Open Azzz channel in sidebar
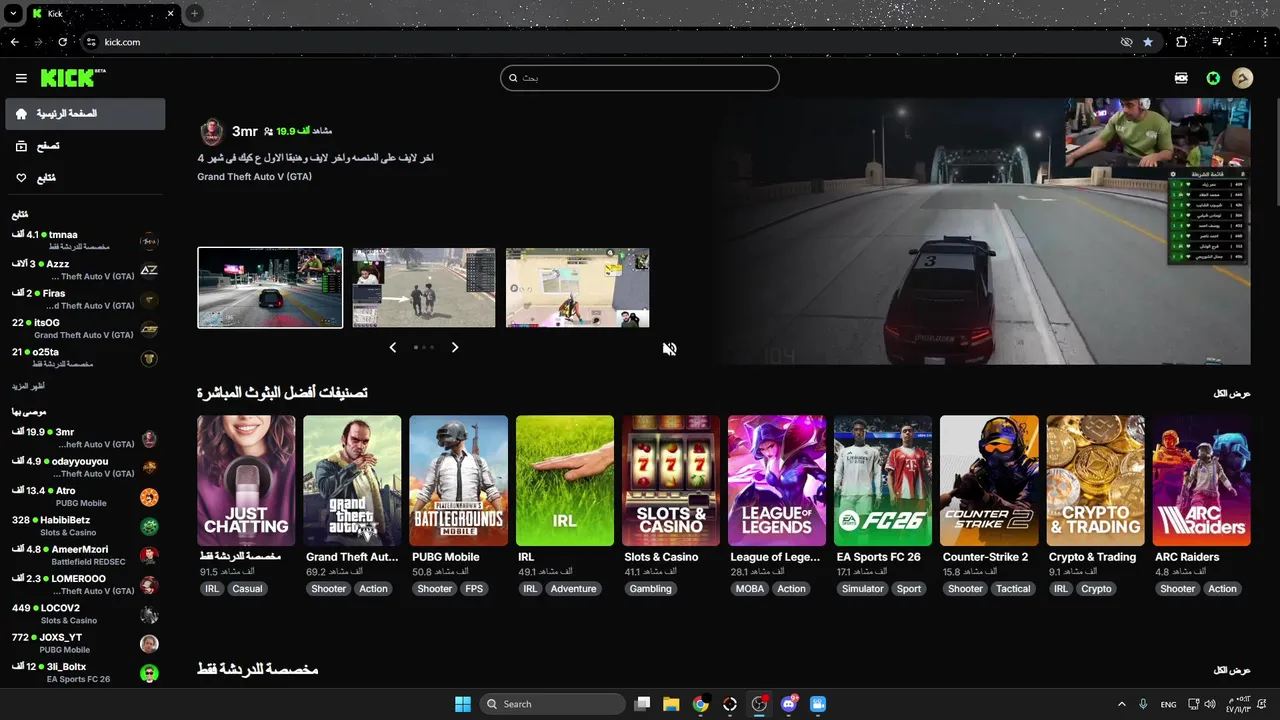Image resolution: width=1280 pixels, height=720 pixels. pyautogui.click(x=85, y=270)
